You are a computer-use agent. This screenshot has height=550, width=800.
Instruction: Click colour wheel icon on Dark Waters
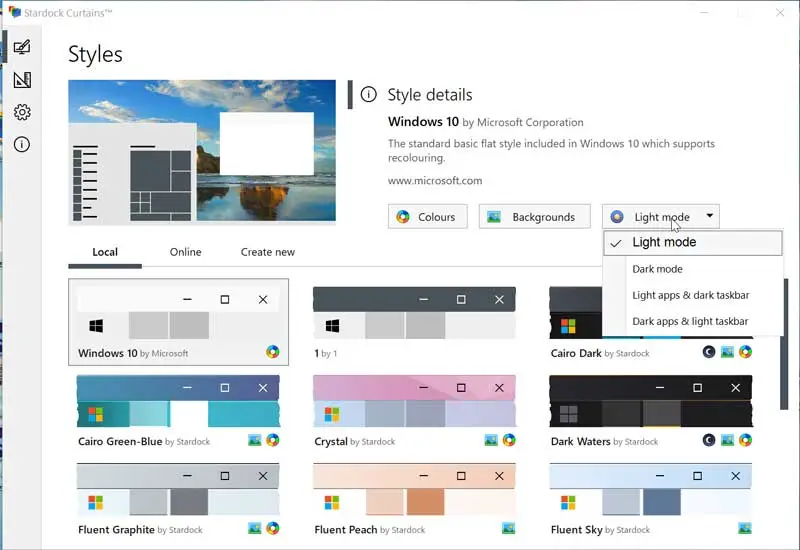coord(745,440)
